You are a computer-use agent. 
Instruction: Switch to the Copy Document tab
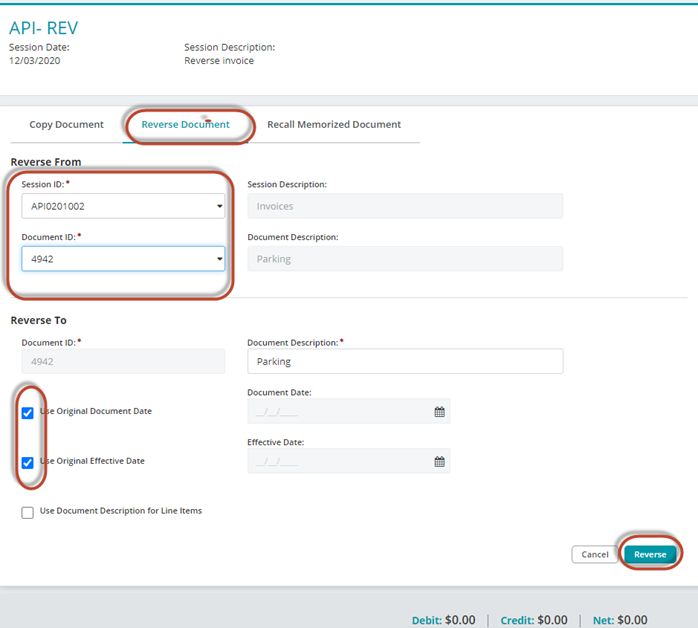[66, 125]
